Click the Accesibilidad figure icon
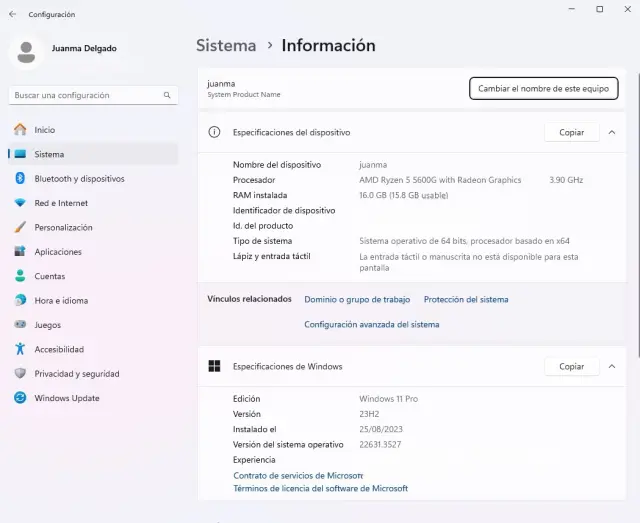This screenshot has height=523, width=640. [x=20, y=349]
